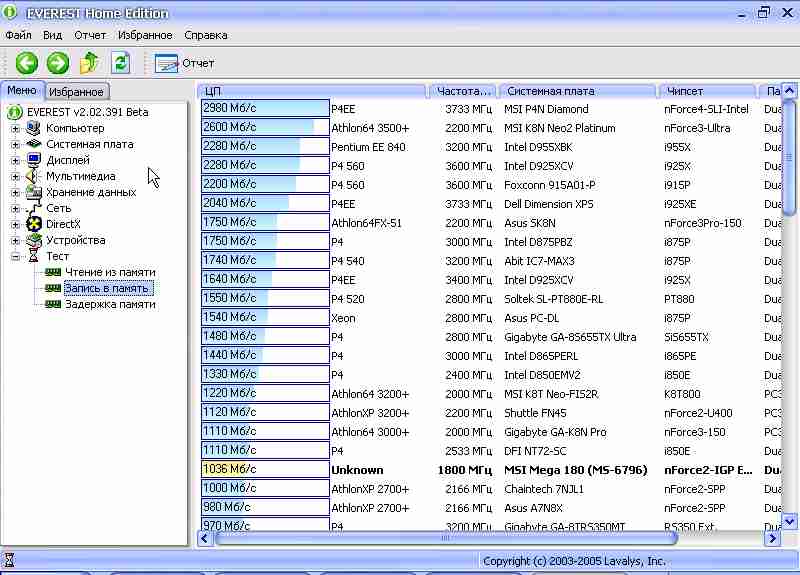Open the Вид menu
The image size is (800, 575).
(52, 35)
